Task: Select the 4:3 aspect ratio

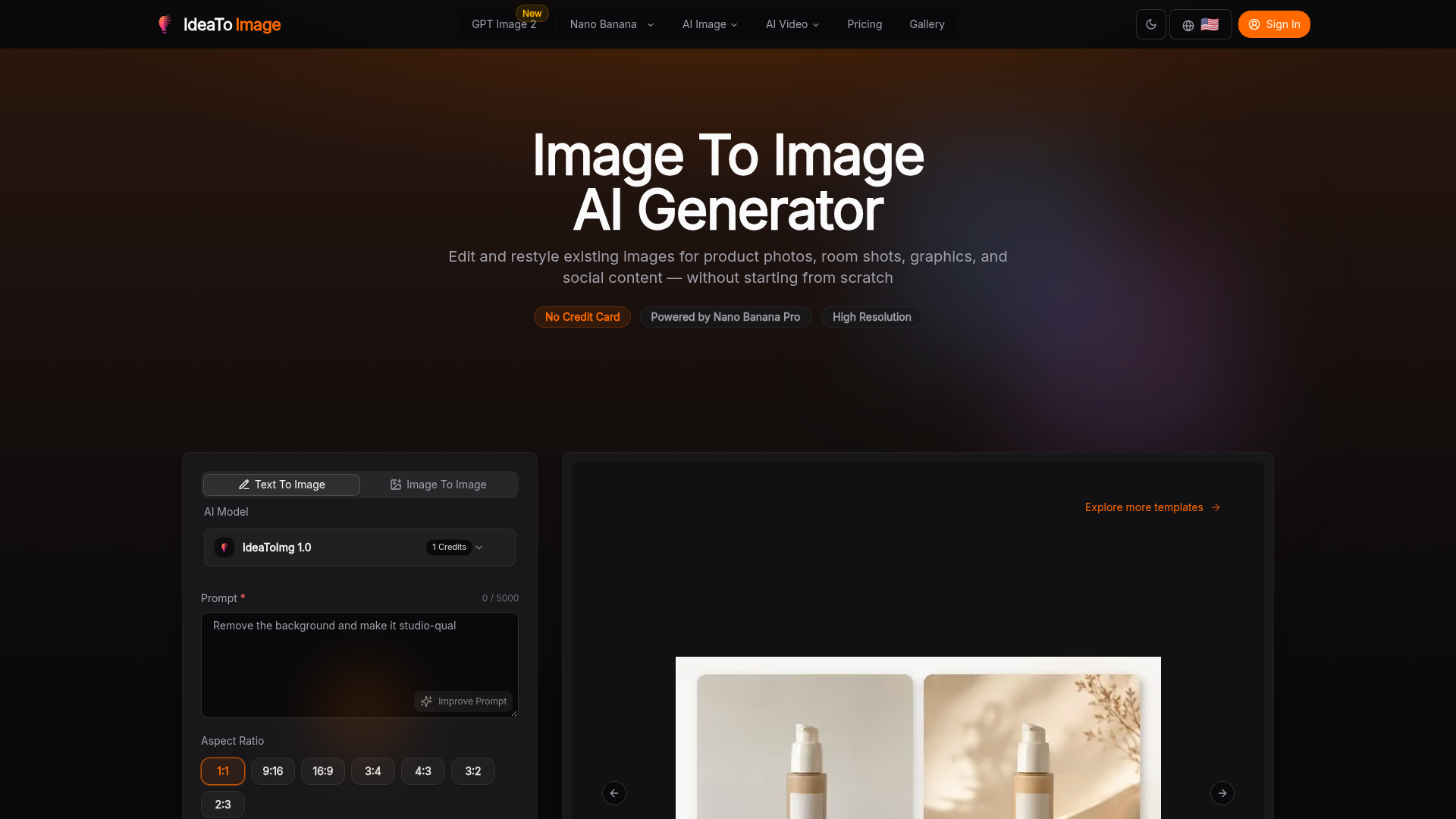Action: click(x=423, y=771)
